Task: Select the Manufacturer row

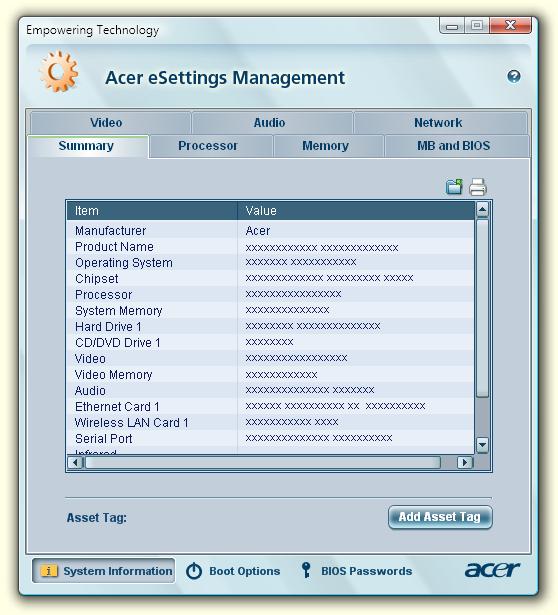Action: coord(270,231)
